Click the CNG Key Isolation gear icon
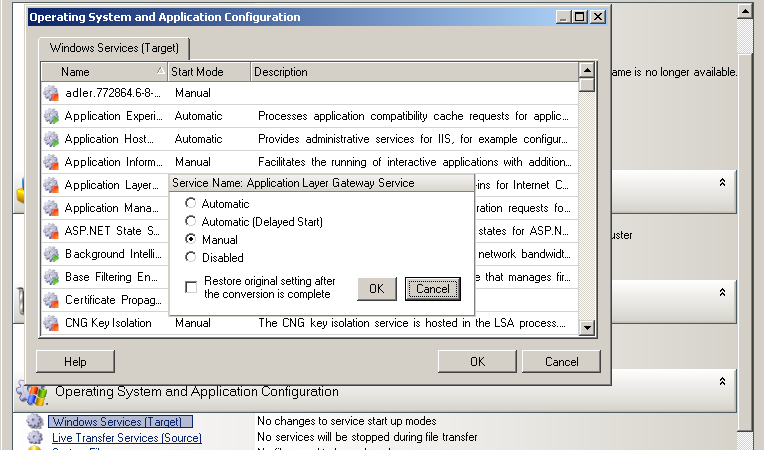Viewport: 764px width, 450px height. click(x=51, y=323)
